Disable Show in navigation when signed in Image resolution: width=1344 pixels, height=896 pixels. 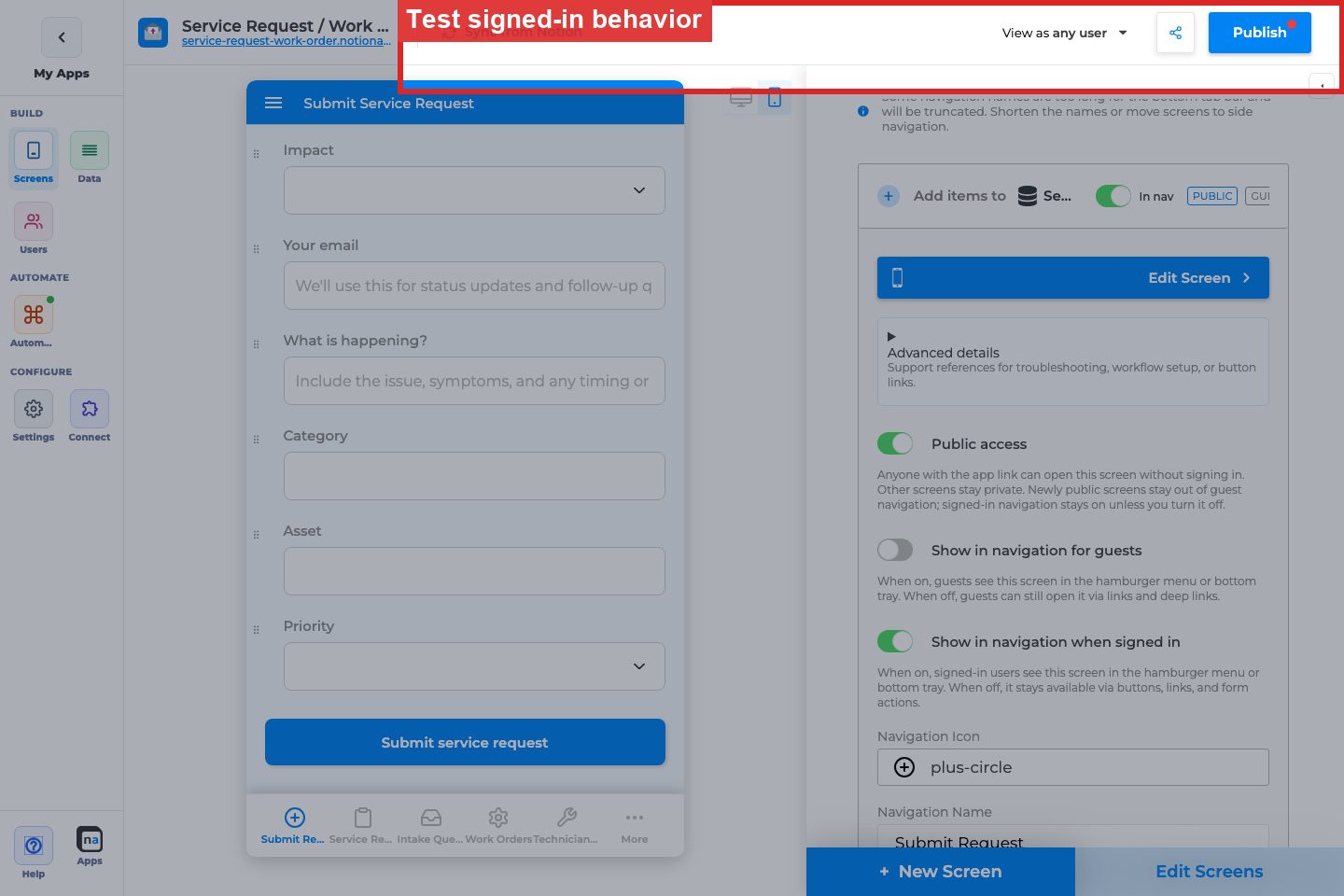pos(895,641)
